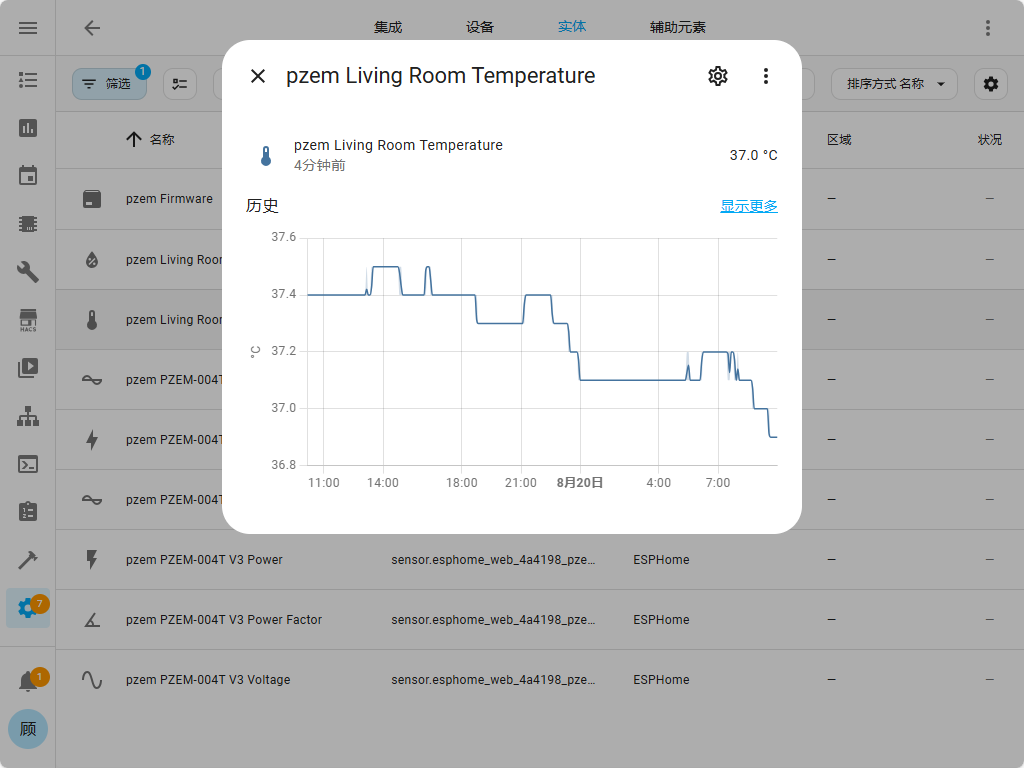Open notifications bell in sidebar
Screen dimensions: 1024x768
coord(28,682)
